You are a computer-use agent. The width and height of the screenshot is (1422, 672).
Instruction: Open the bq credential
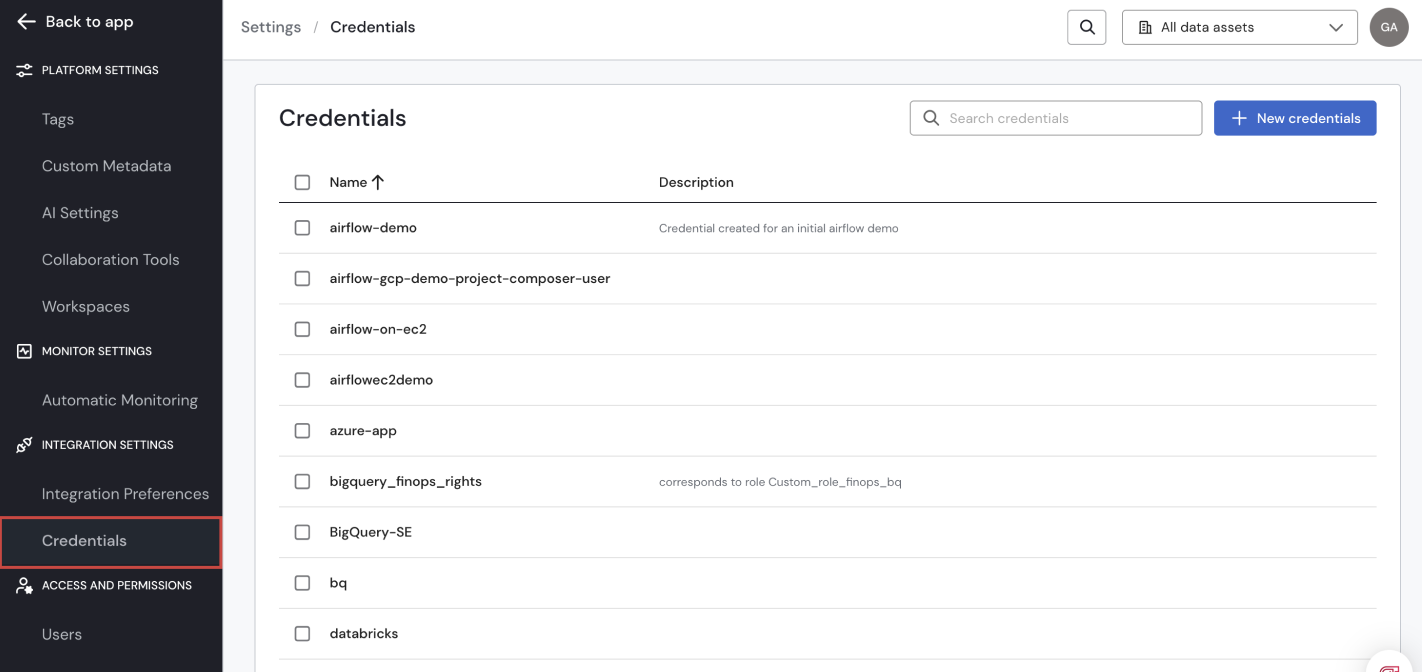(x=338, y=583)
